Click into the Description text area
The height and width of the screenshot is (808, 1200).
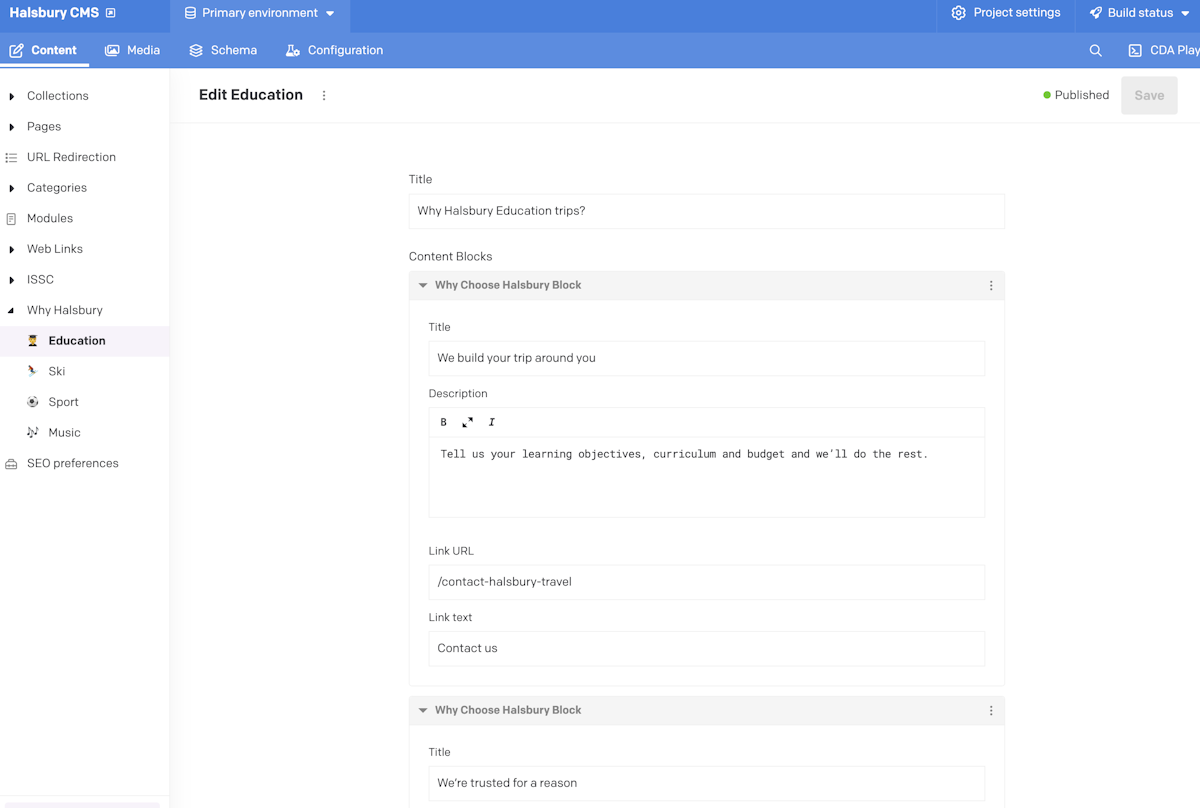[707, 477]
